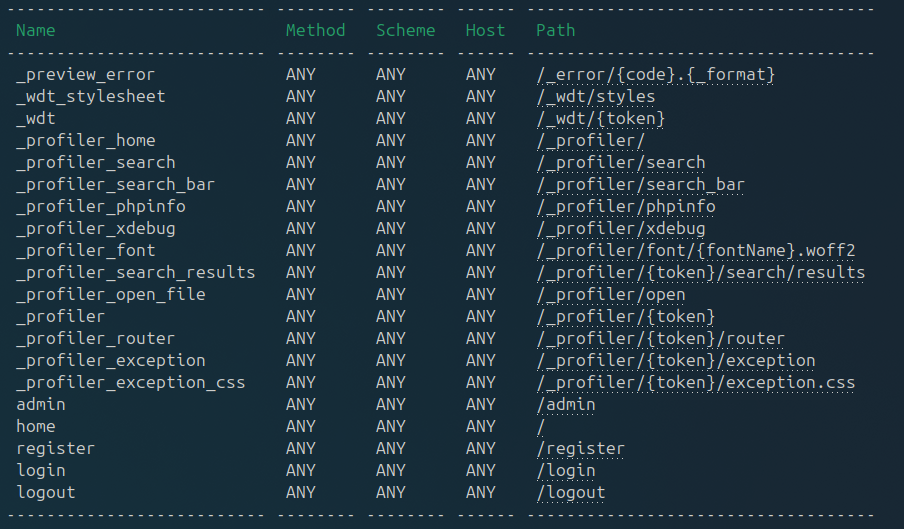Open the /_profiler/{token}/exception.css path
Screen dimensions: 904x529
[695, 383]
